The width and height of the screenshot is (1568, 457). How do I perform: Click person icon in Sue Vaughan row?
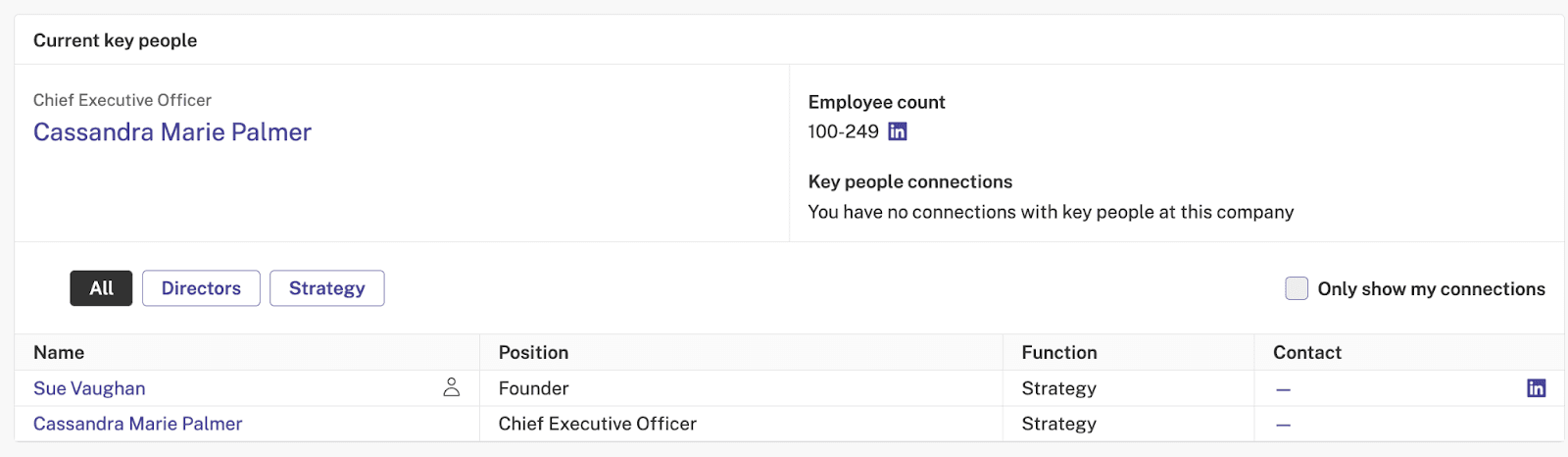pos(451,387)
